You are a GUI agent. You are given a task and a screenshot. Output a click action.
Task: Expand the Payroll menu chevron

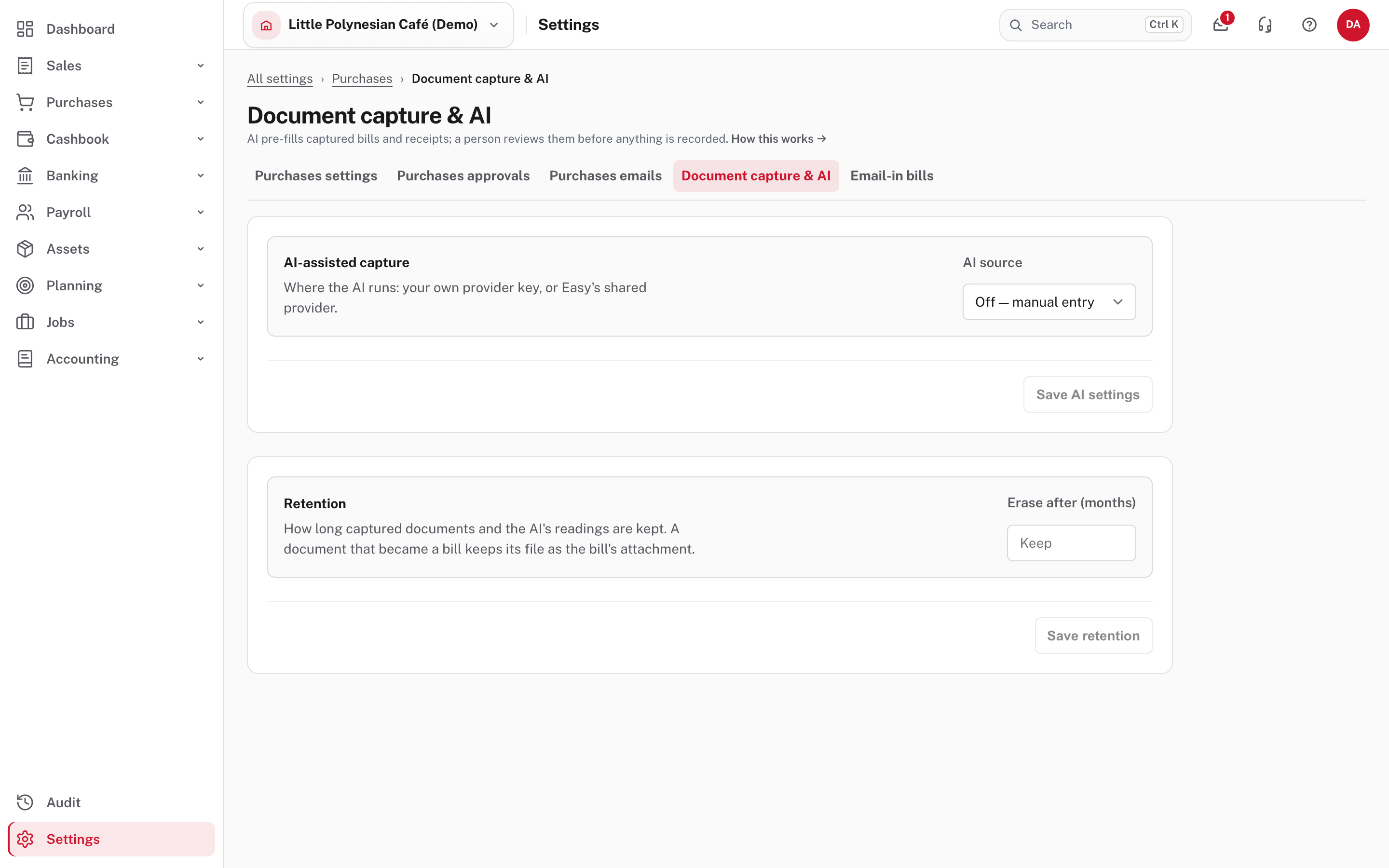click(200, 212)
